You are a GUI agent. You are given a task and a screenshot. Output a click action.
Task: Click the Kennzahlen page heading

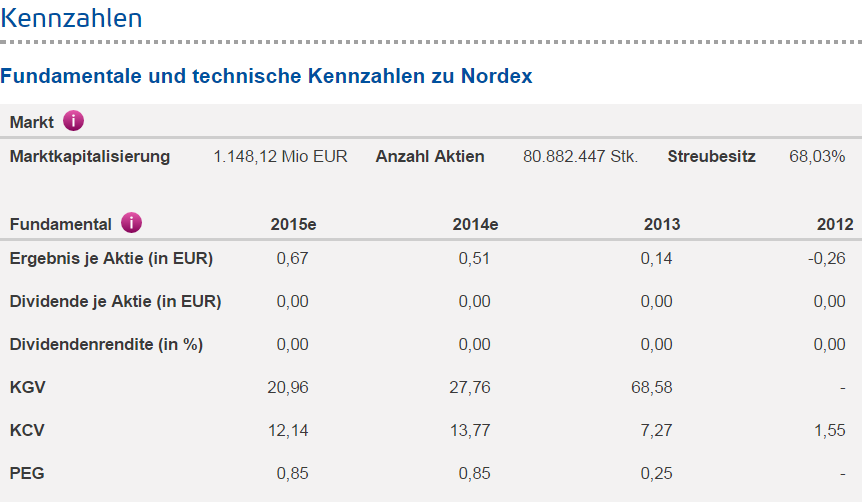(71, 18)
